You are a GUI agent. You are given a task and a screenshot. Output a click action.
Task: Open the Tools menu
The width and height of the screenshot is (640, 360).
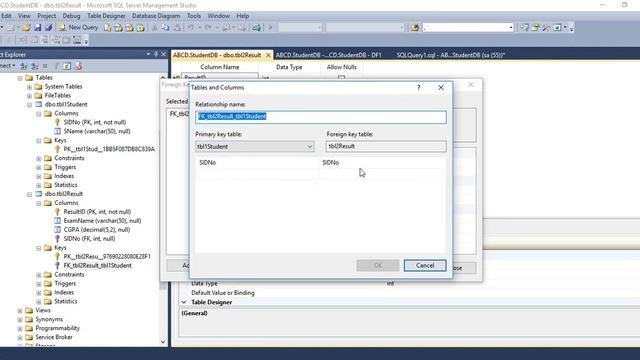click(194, 16)
